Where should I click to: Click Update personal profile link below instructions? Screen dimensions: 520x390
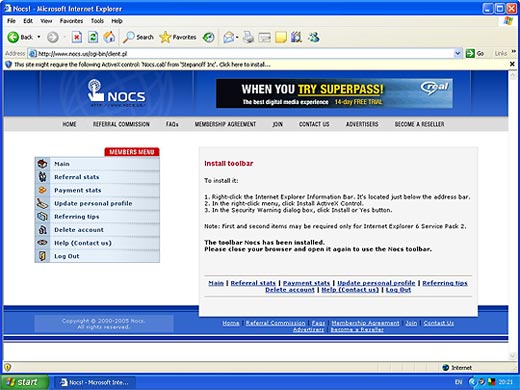click(376, 283)
